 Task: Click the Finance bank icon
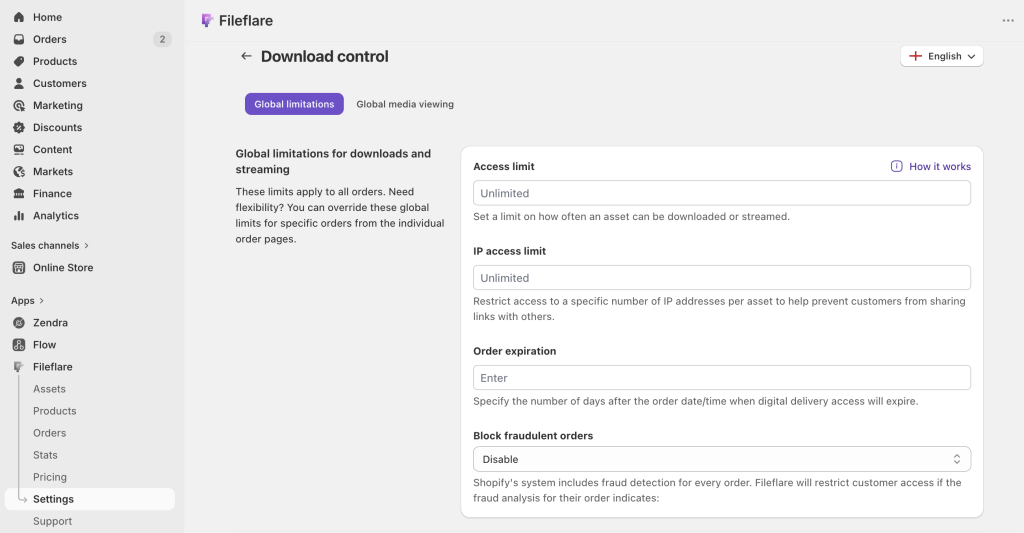(19, 193)
